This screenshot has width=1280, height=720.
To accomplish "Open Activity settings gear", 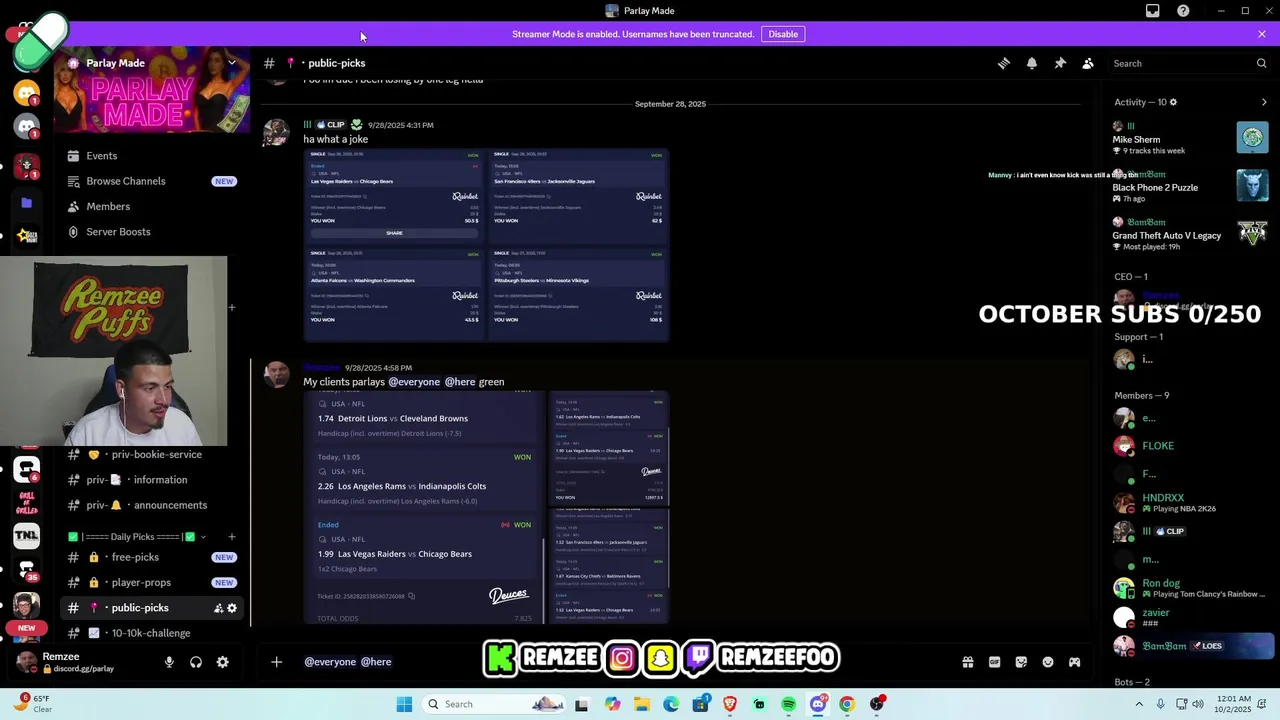I will (x=1173, y=102).
